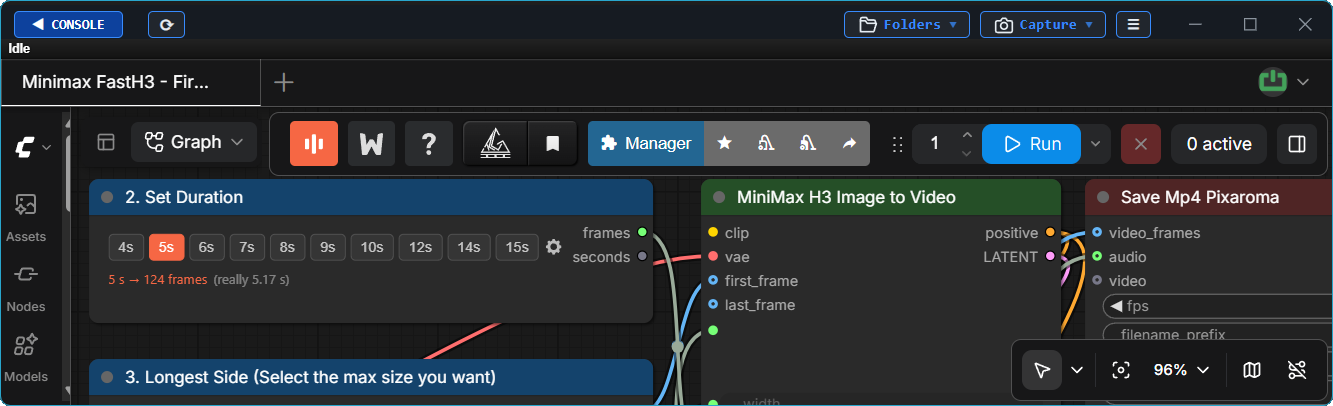Toggle the panel layout icon beside Graph

(106, 143)
